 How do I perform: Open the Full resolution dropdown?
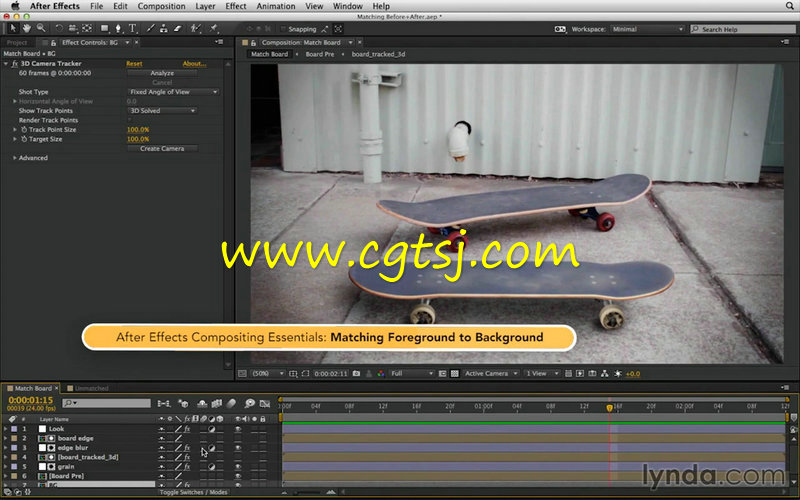coord(412,373)
